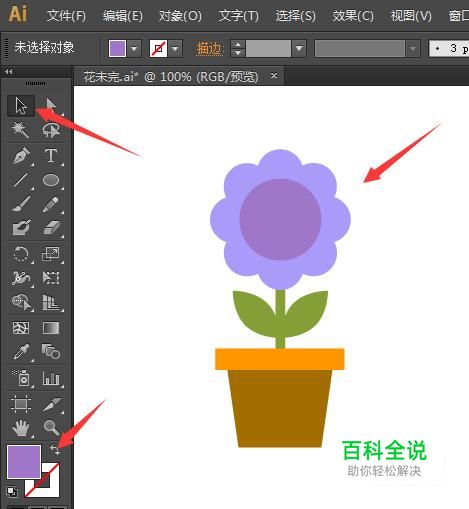Viewport: 469px width, 509px height.
Task: Collapse the tools panel with double arrows
Action: (x=9, y=71)
